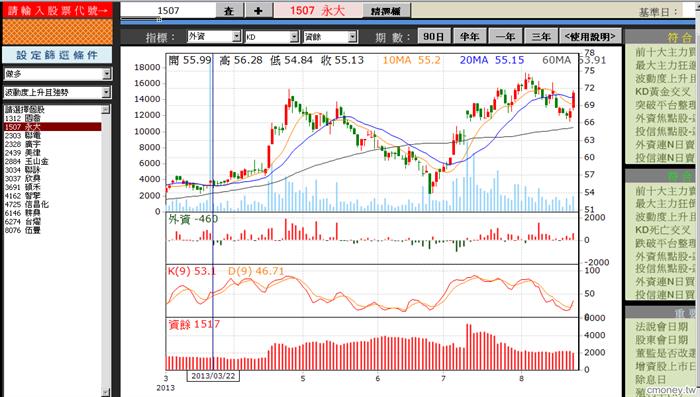
Task: Select highlighted stock 1507 永大 in list
Action: [53, 127]
